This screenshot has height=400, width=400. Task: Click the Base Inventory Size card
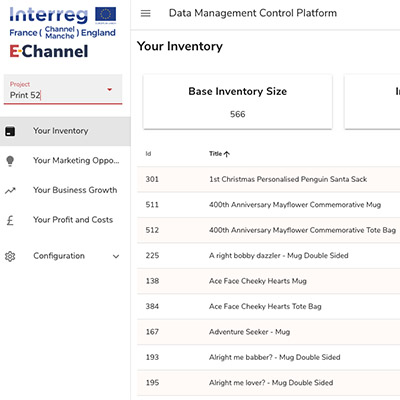click(x=238, y=102)
